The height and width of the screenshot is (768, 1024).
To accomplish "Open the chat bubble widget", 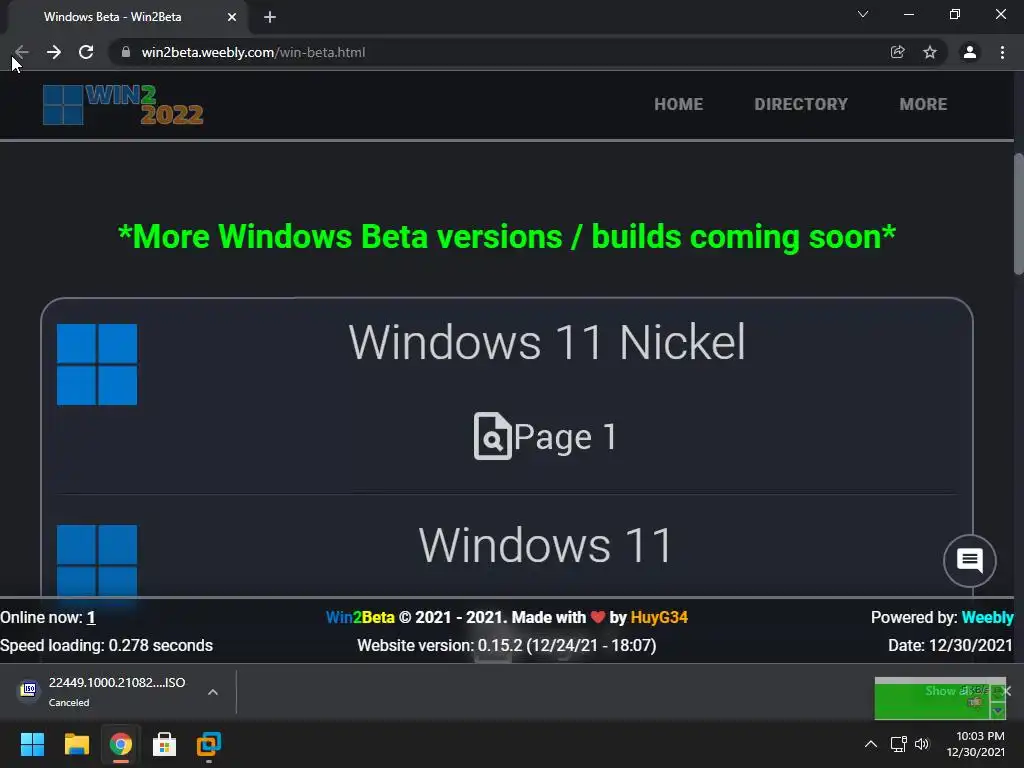I will [970, 560].
